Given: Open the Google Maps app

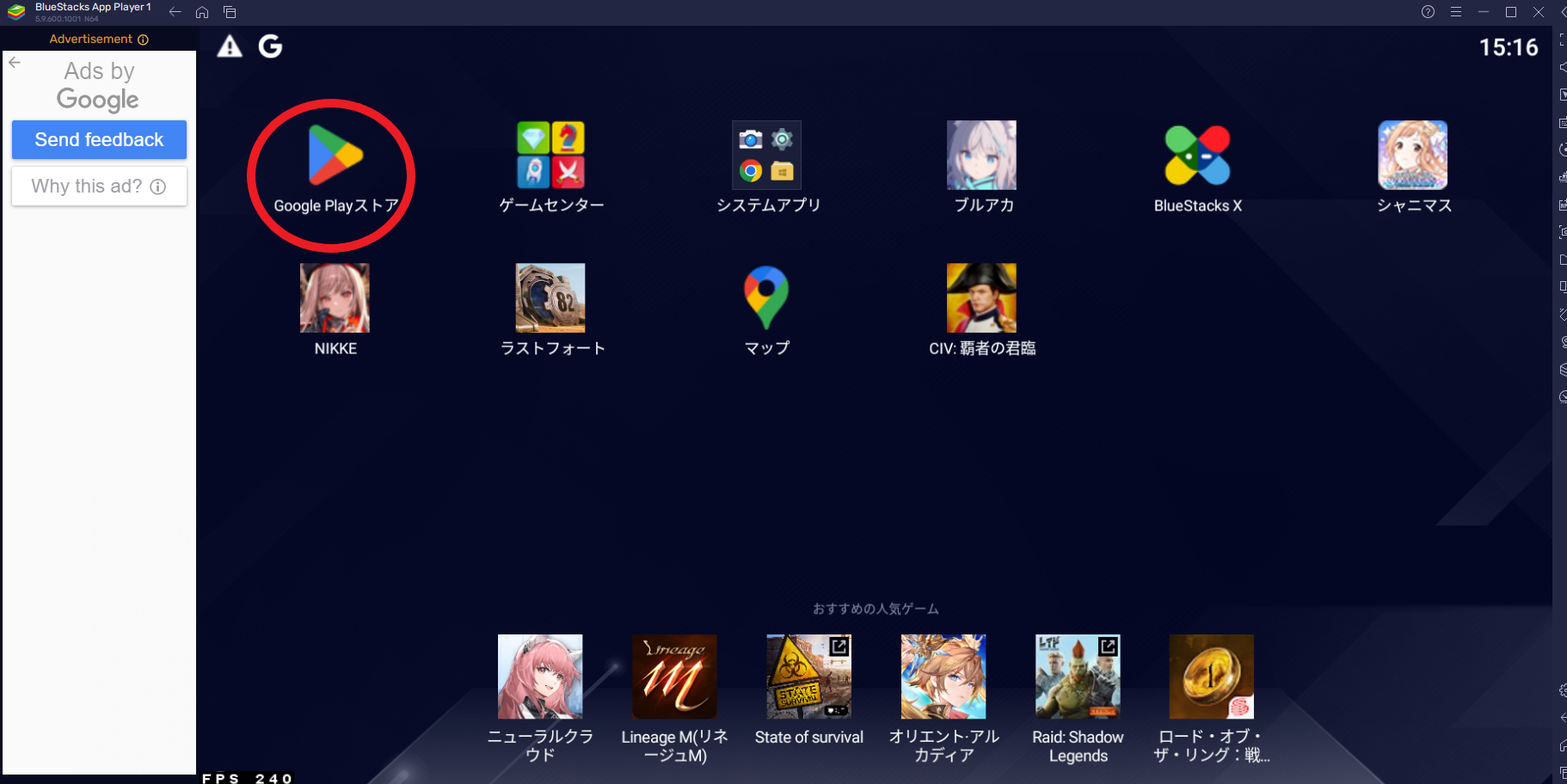Looking at the screenshot, I should click(x=766, y=298).
